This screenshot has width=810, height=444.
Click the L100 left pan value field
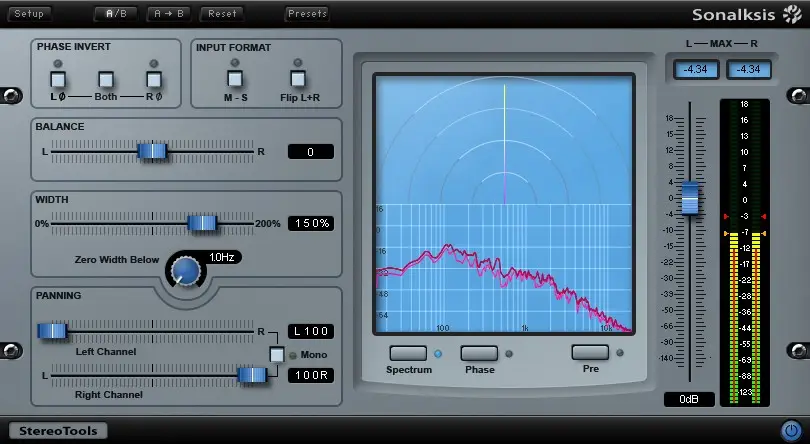point(310,331)
